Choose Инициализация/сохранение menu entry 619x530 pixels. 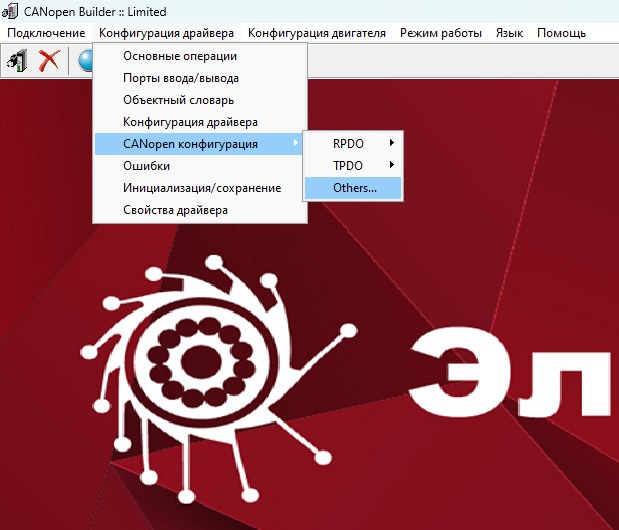pos(200,188)
